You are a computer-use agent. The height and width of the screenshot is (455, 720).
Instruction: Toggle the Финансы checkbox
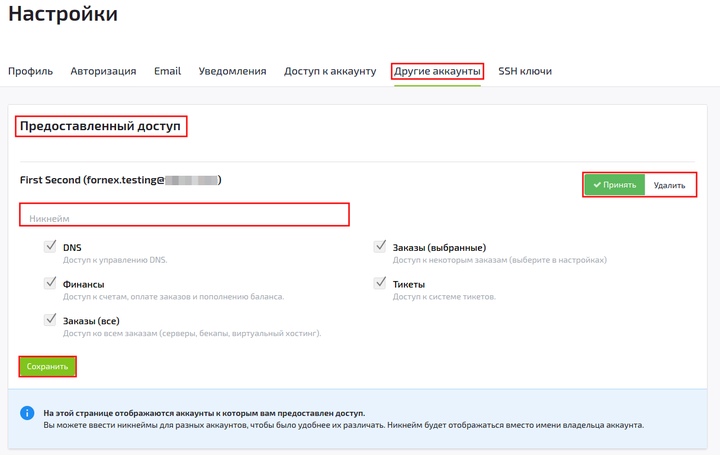(x=50, y=283)
